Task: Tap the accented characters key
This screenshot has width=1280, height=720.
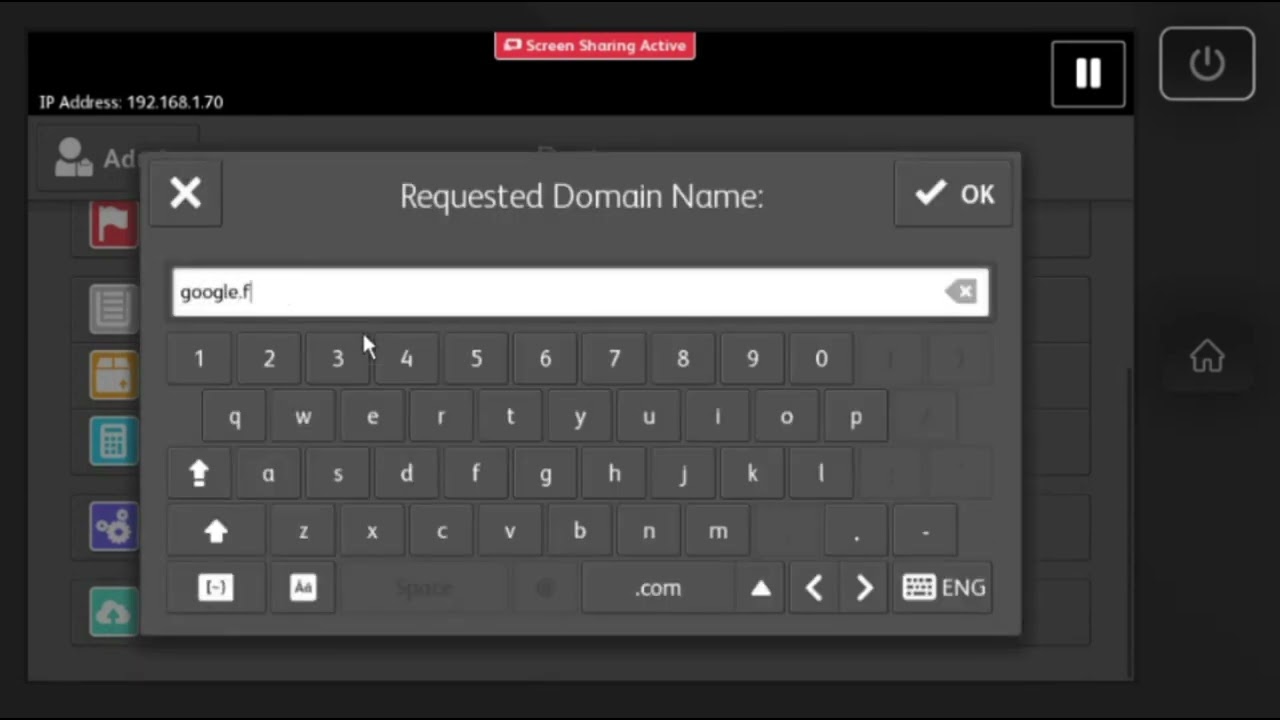Action: coord(303,588)
